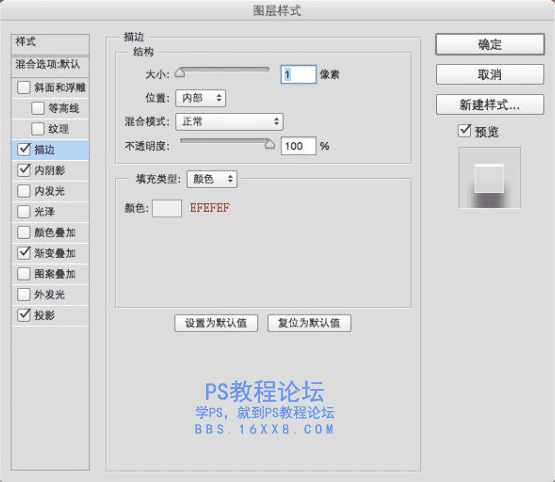This screenshot has height=482, width=555.
Task: Enable the 纹理 checkbox
Action: pos(38,129)
